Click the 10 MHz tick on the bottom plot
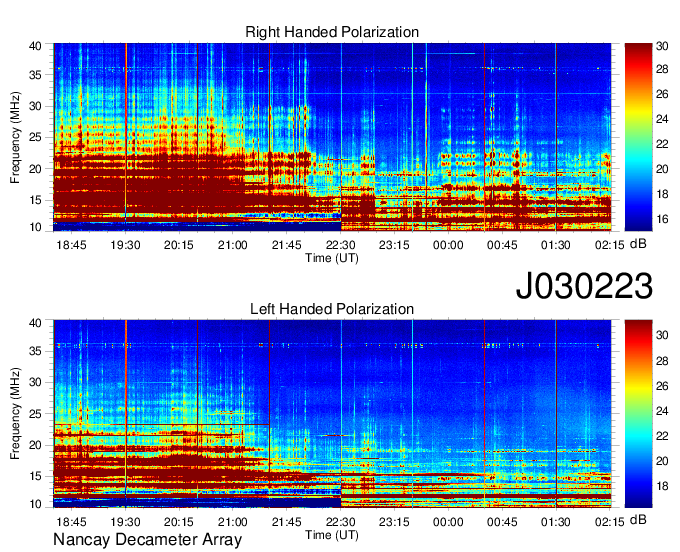Viewport: 680px width, 552px height. 35,504
